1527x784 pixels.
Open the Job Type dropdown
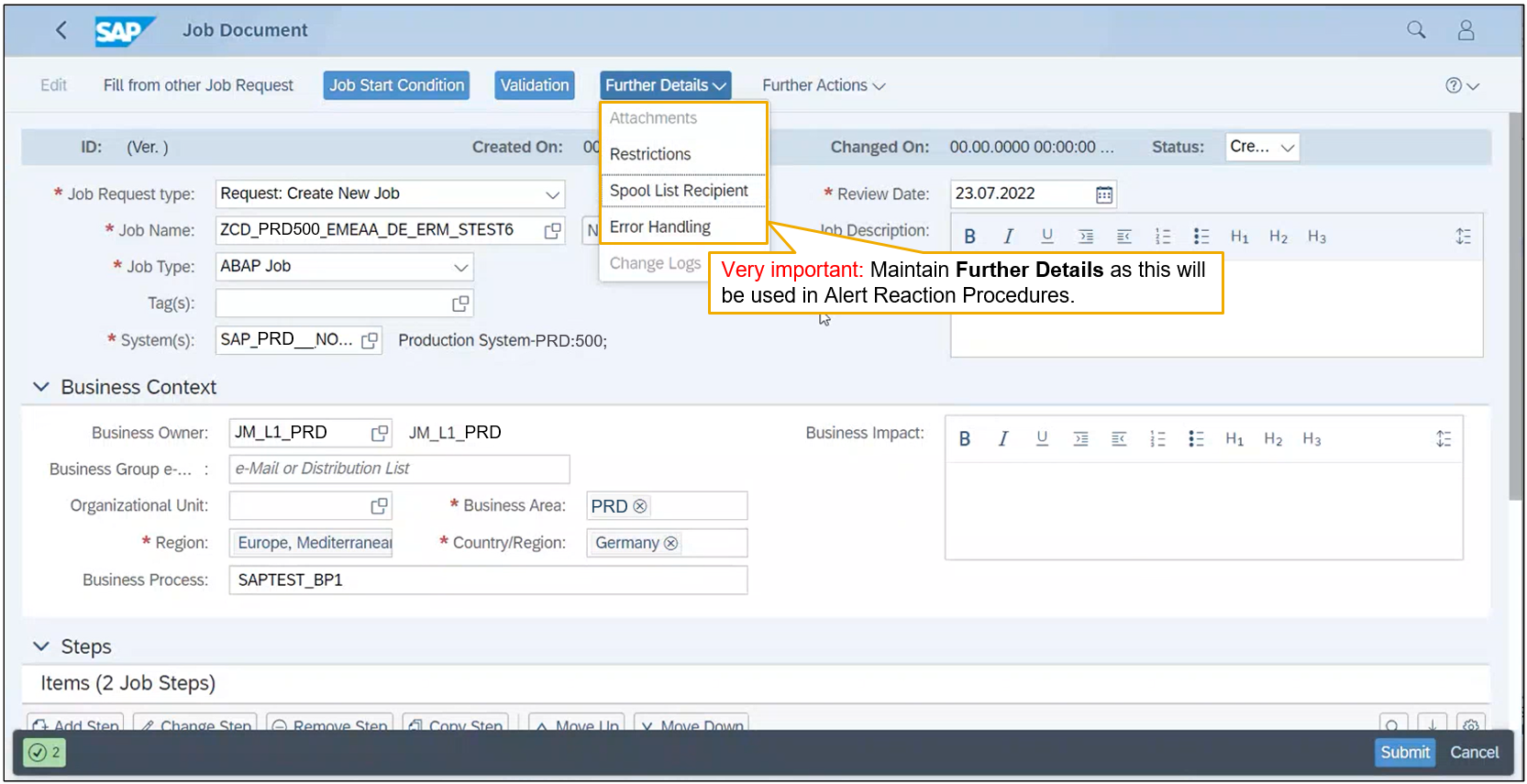tap(460, 267)
